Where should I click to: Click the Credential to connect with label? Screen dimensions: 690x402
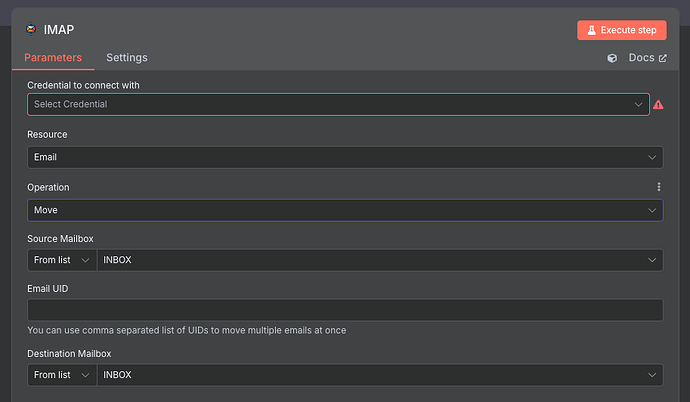[x=83, y=85]
